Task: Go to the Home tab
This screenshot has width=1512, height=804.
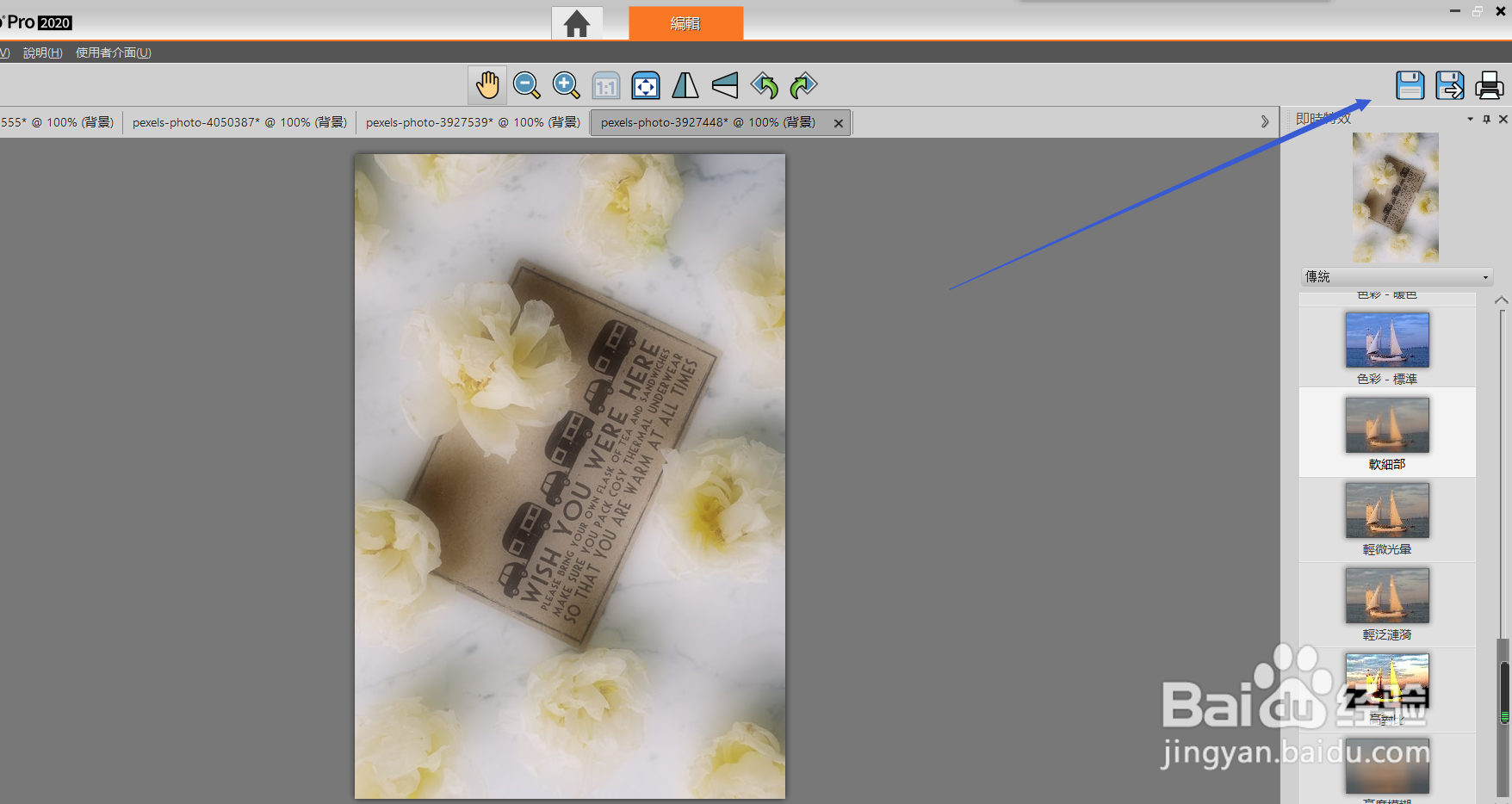Action: [577, 23]
